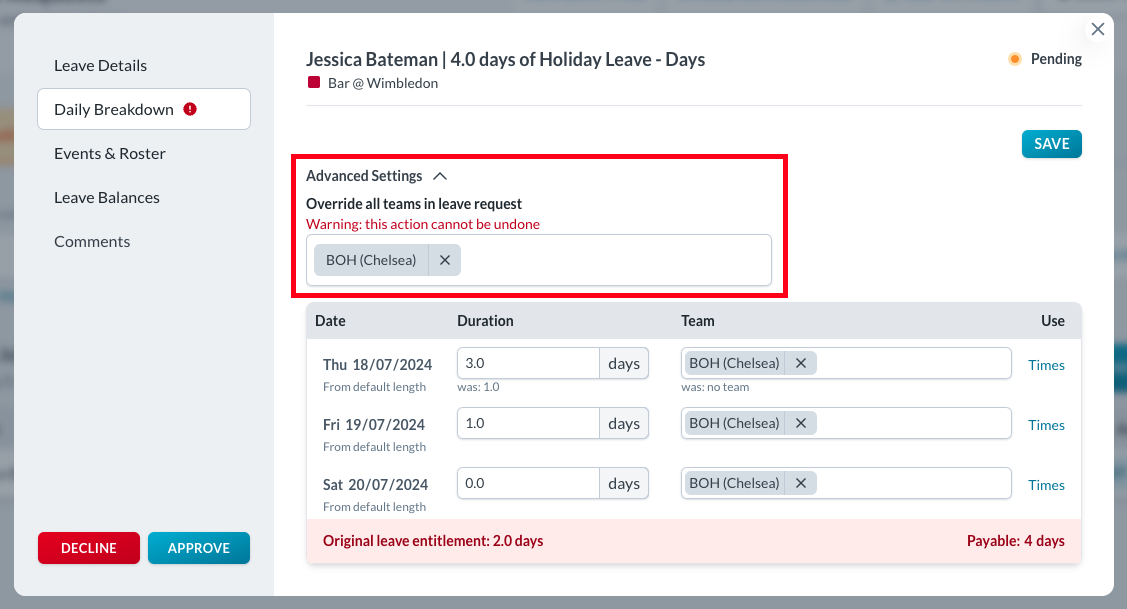
Task: Open the Leave Details tab
Action: tap(100, 65)
